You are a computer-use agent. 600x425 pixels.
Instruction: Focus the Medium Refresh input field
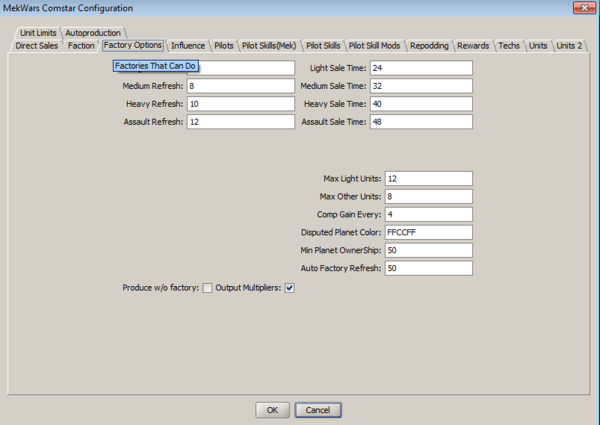[x=240, y=86]
